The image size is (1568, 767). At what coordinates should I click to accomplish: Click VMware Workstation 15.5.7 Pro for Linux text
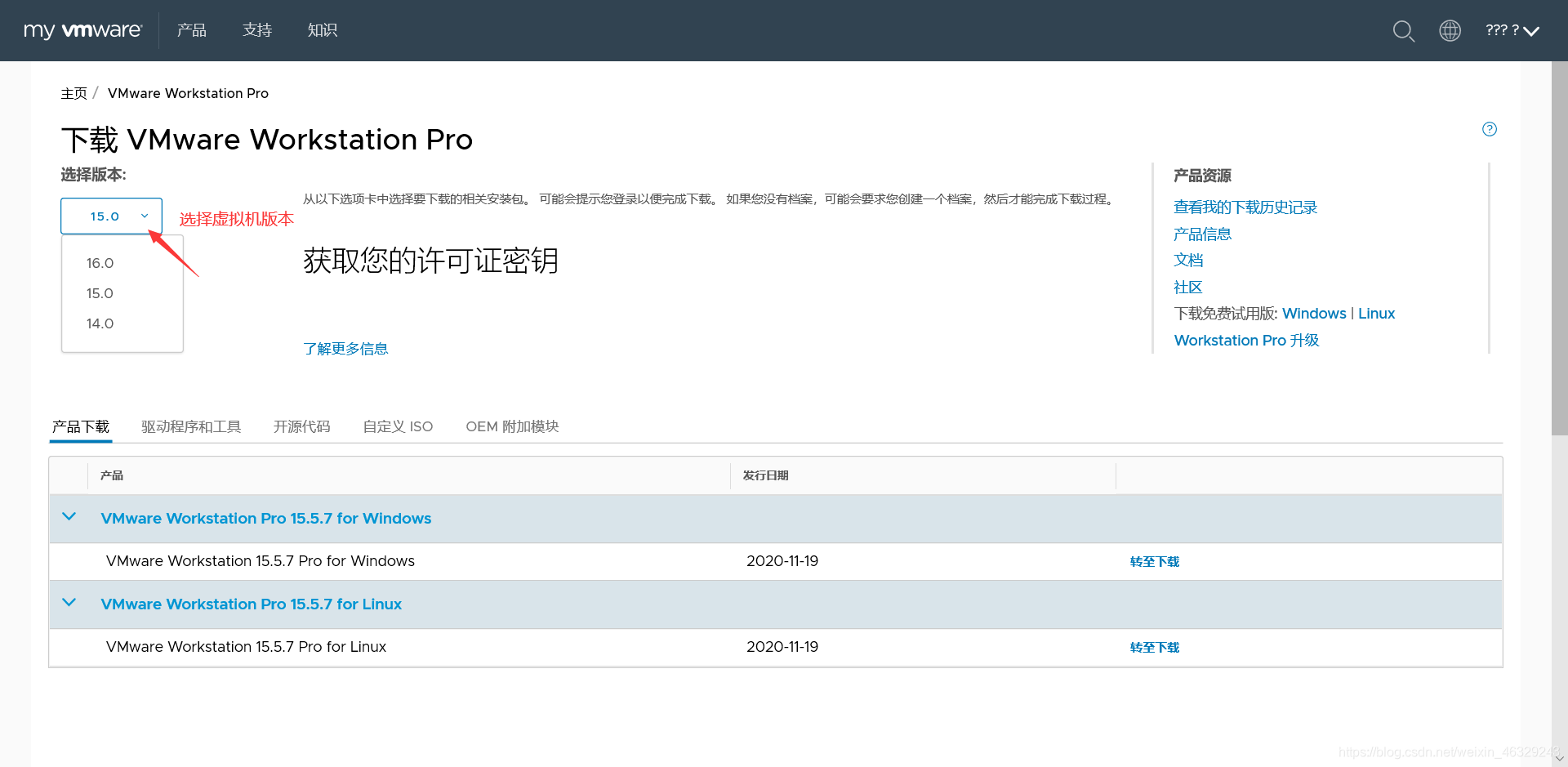click(x=246, y=647)
